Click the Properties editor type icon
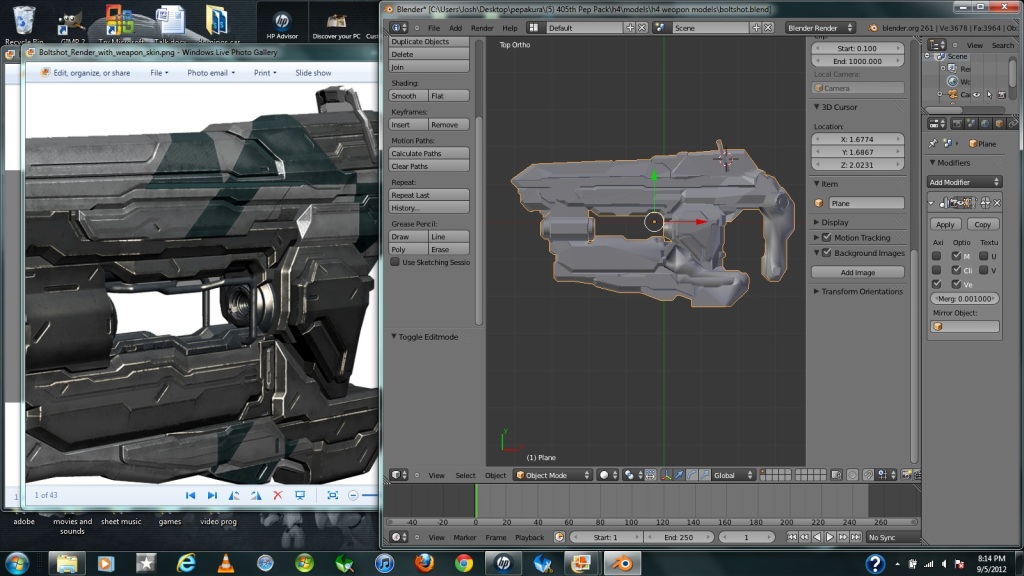Viewport: 1024px width, 576px height. 937,123
